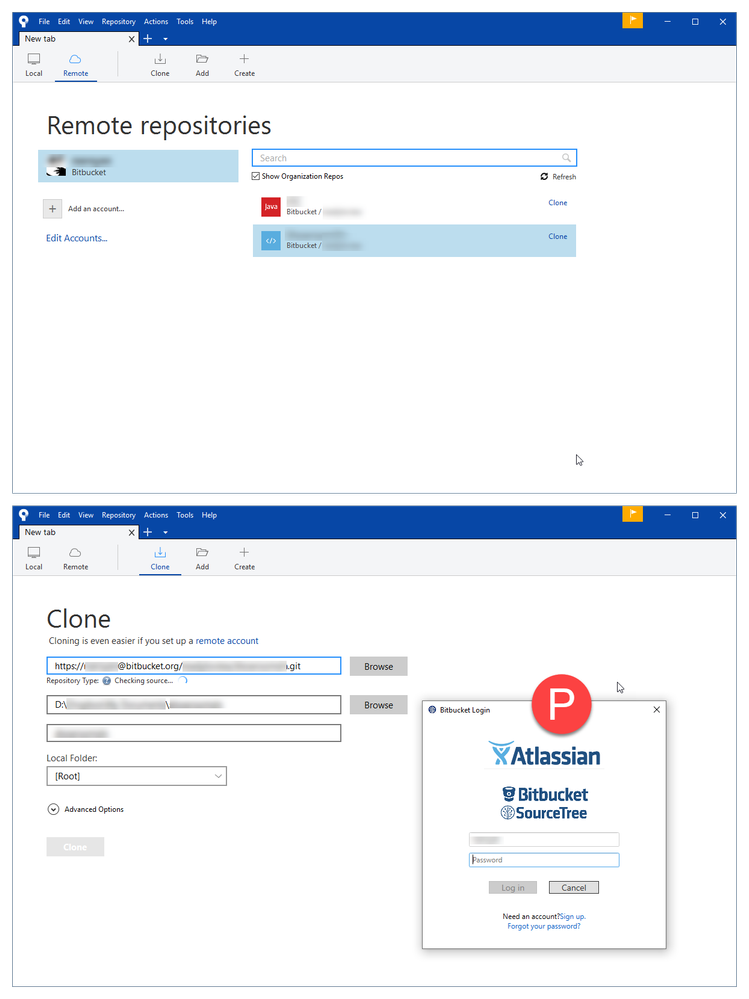Open the Actions menu in the top window

point(156,22)
